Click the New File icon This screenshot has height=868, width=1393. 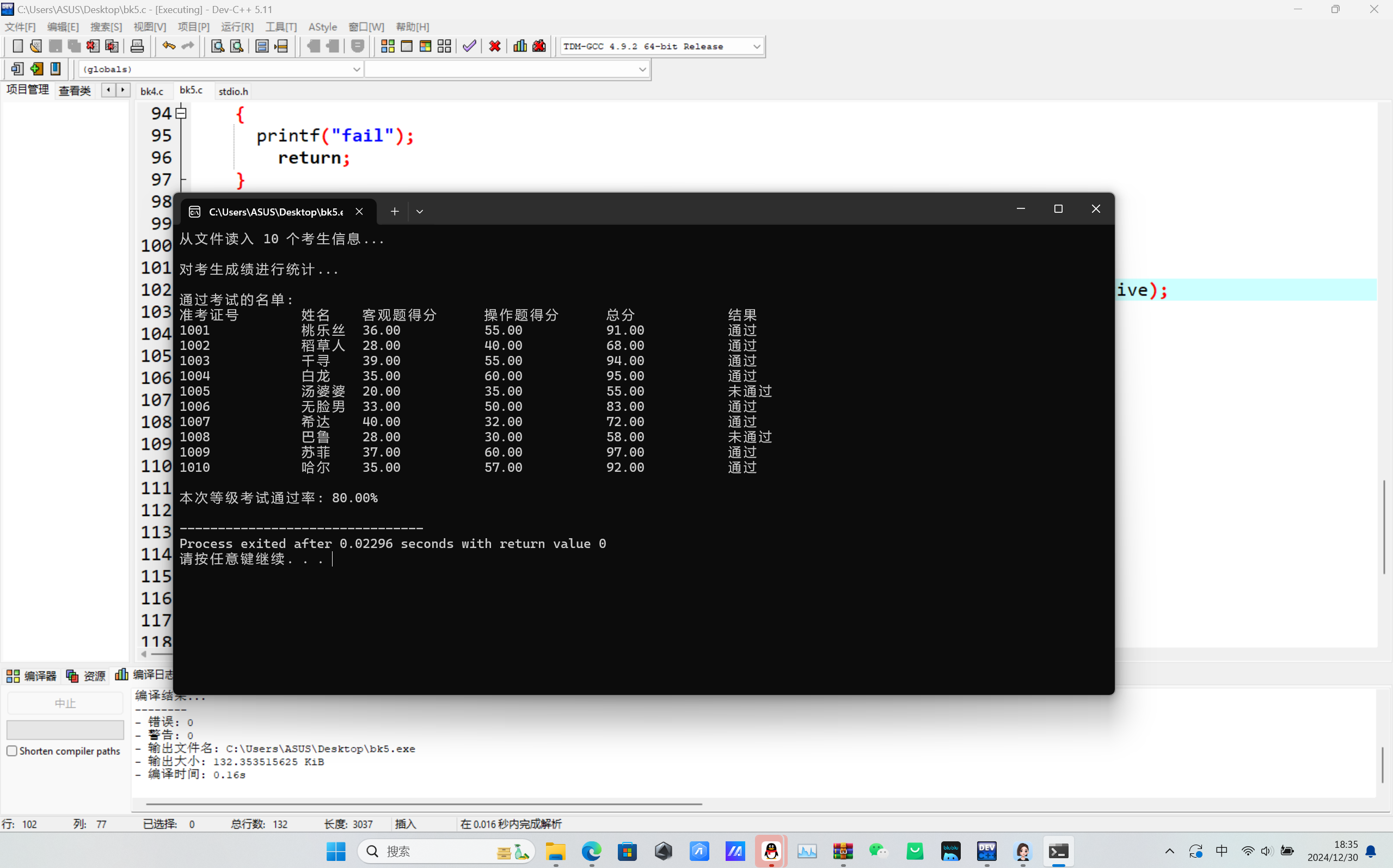point(17,46)
